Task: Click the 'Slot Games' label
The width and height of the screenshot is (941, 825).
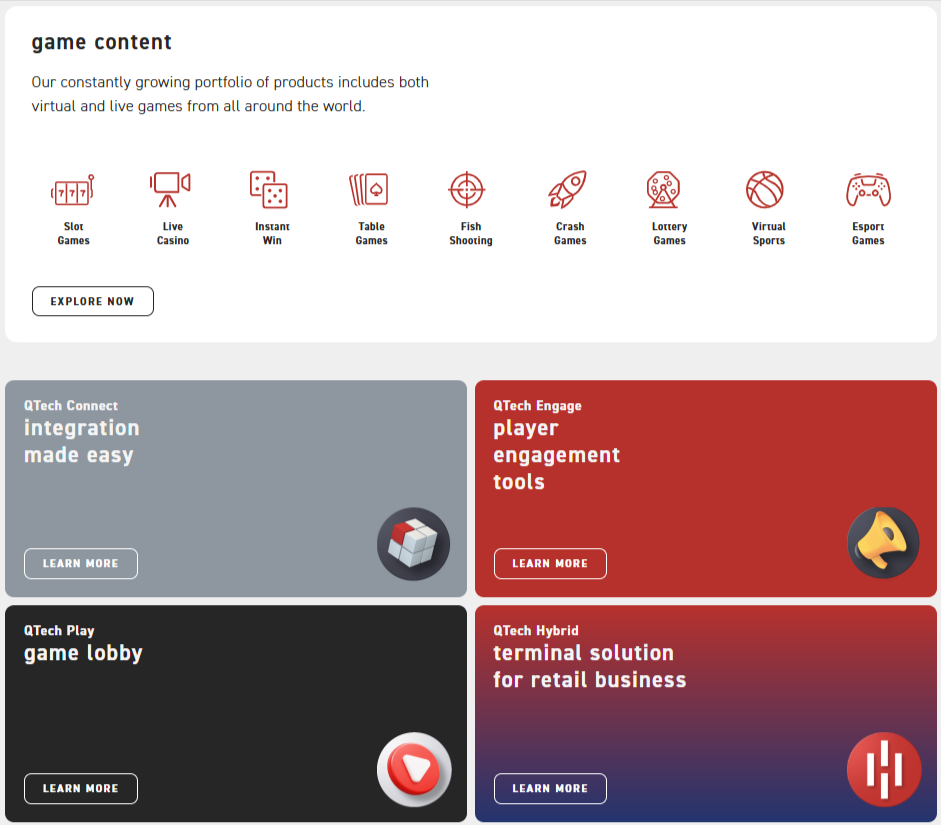Action: coord(73,233)
